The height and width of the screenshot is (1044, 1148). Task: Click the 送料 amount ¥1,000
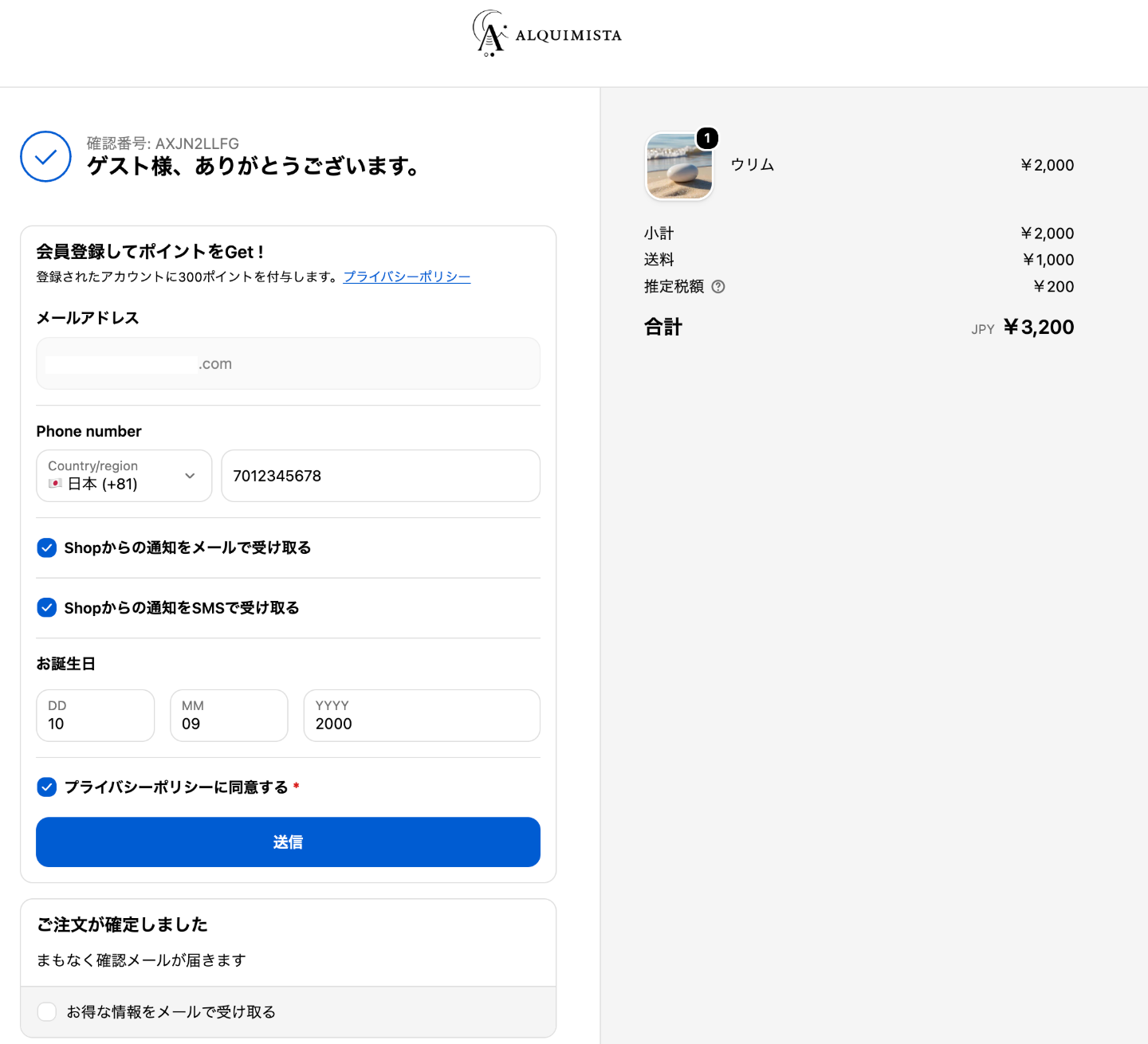point(1048,260)
